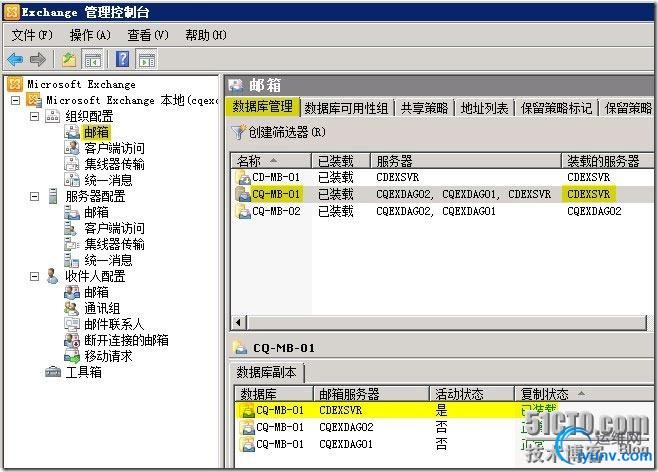
Task: Sort by the 装载的服务器 column header
Action: click(x=608, y=161)
